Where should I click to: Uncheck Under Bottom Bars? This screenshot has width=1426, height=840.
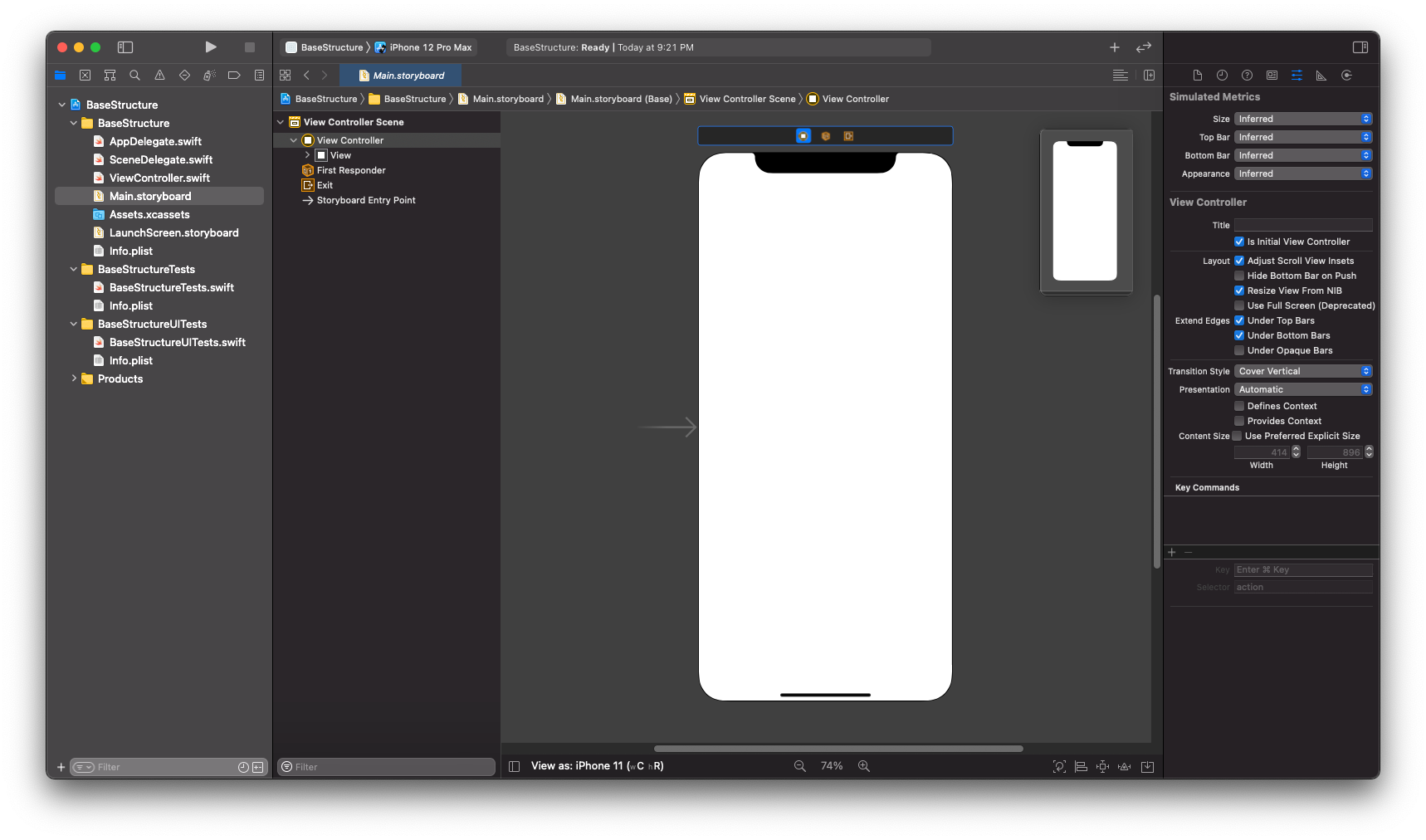[1239, 335]
